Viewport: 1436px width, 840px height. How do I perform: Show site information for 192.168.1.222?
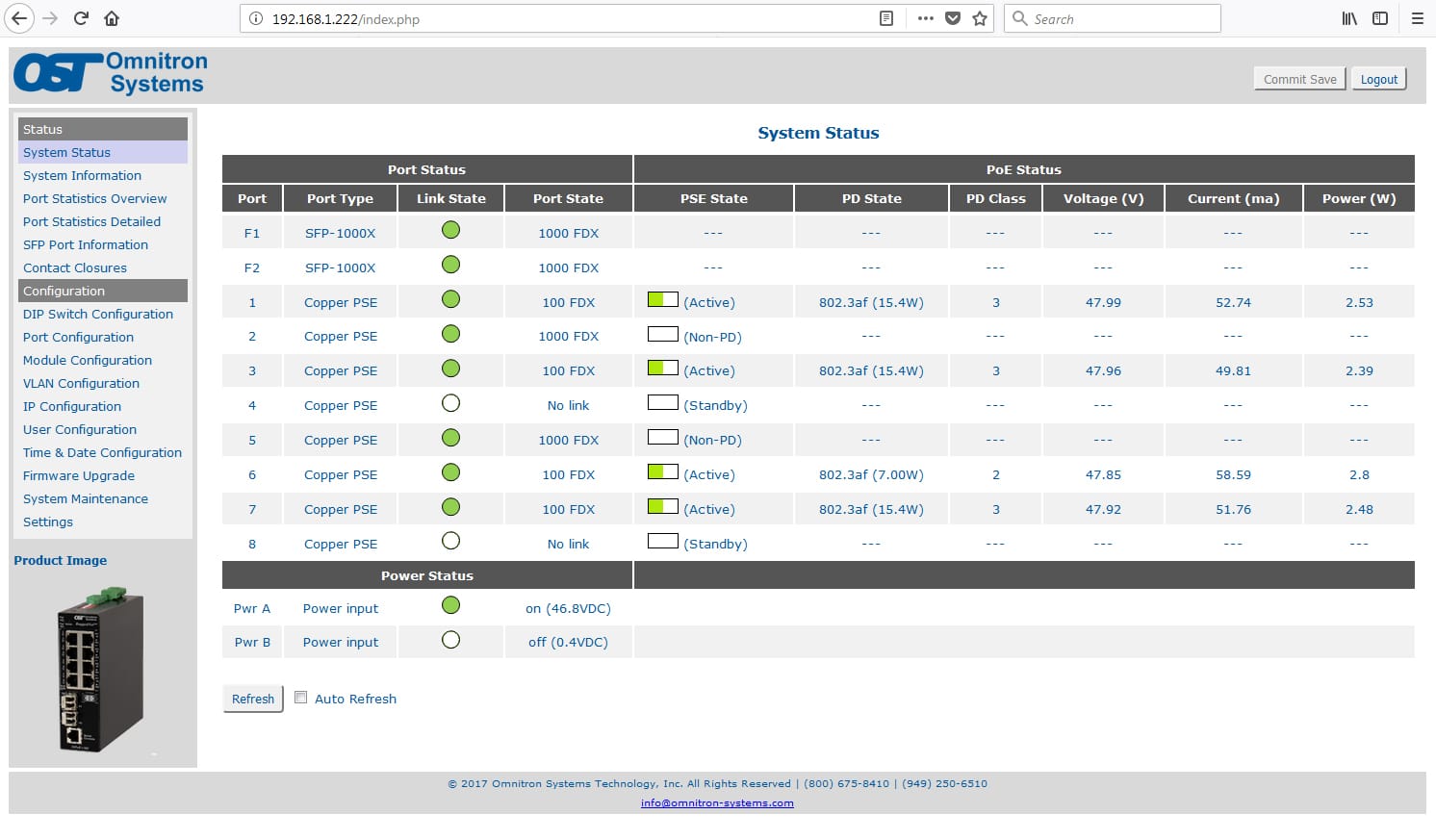click(x=256, y=19)
